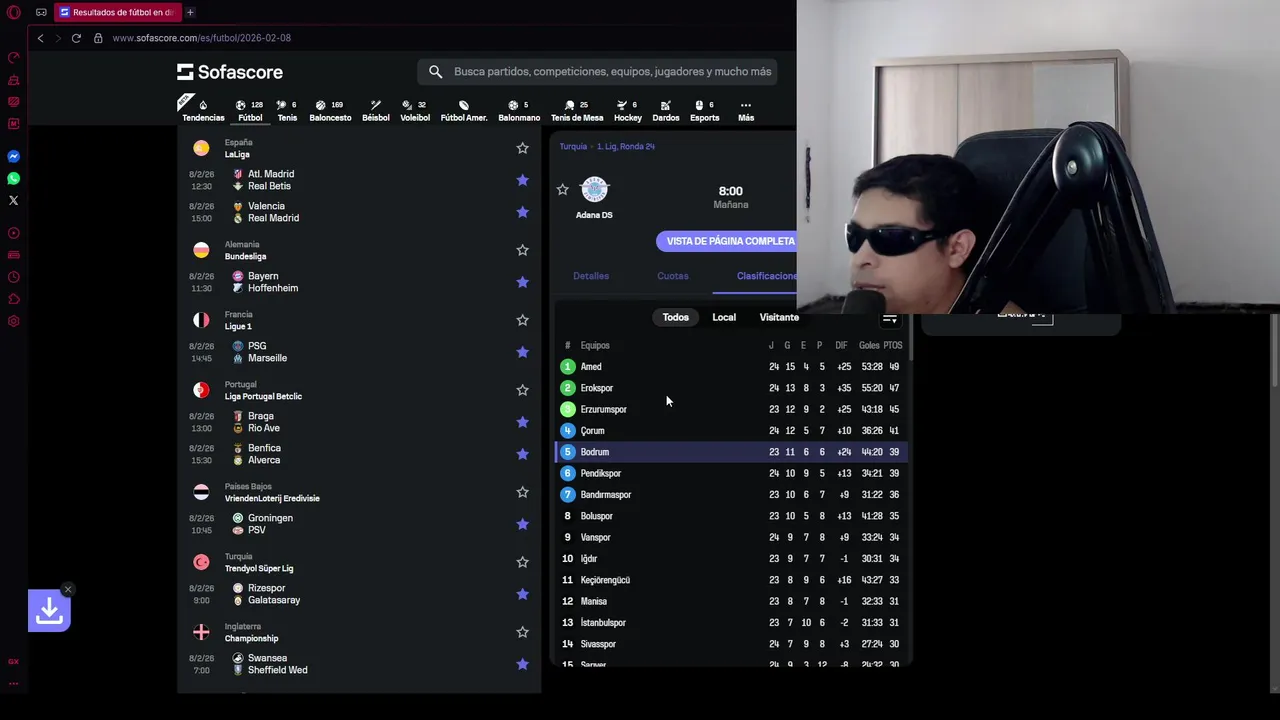Open the Turquía breadcrumb link
1280x720 pixels.
click(573, 146)
